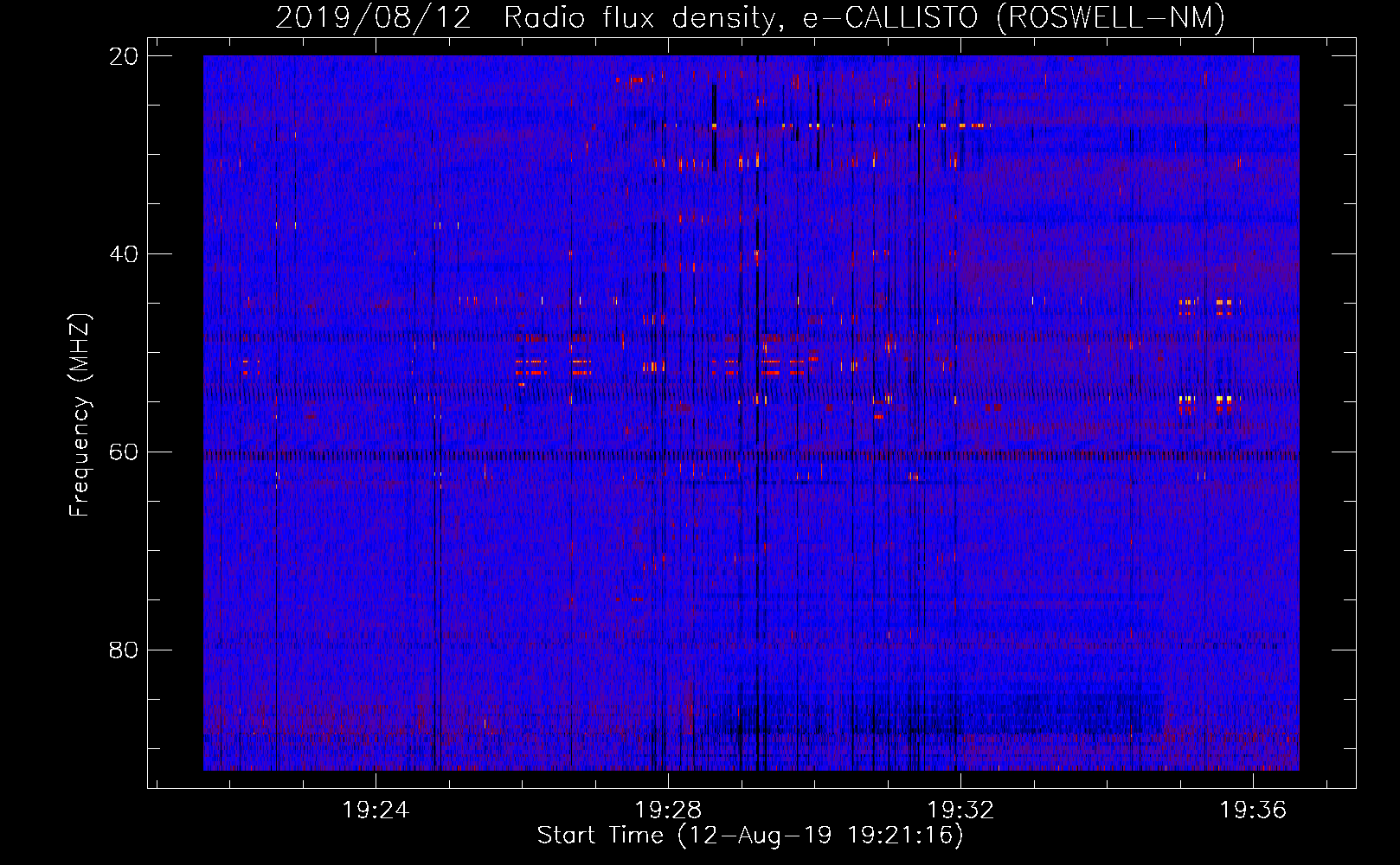The height and width of the screenshot is (865, 1400).
Task: Click the 19:24 time tick label
Action: click(376, 810)
